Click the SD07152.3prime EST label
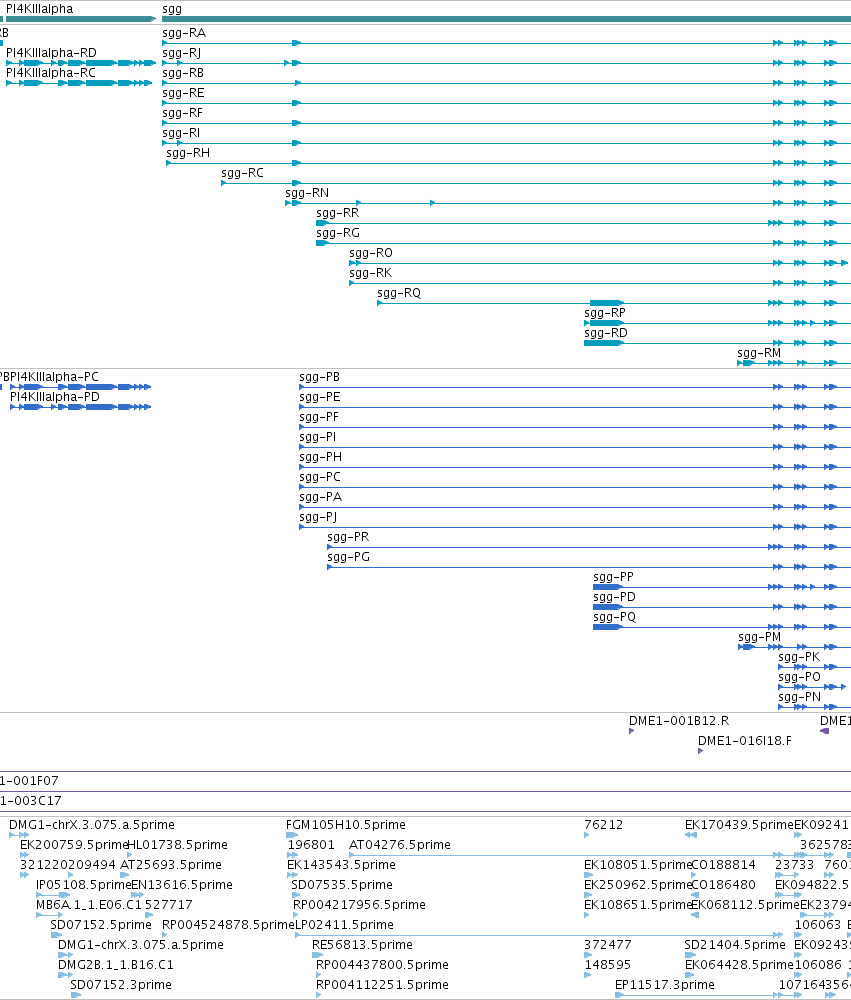This screenshot has height=1000, width=851. pos(121,985)
